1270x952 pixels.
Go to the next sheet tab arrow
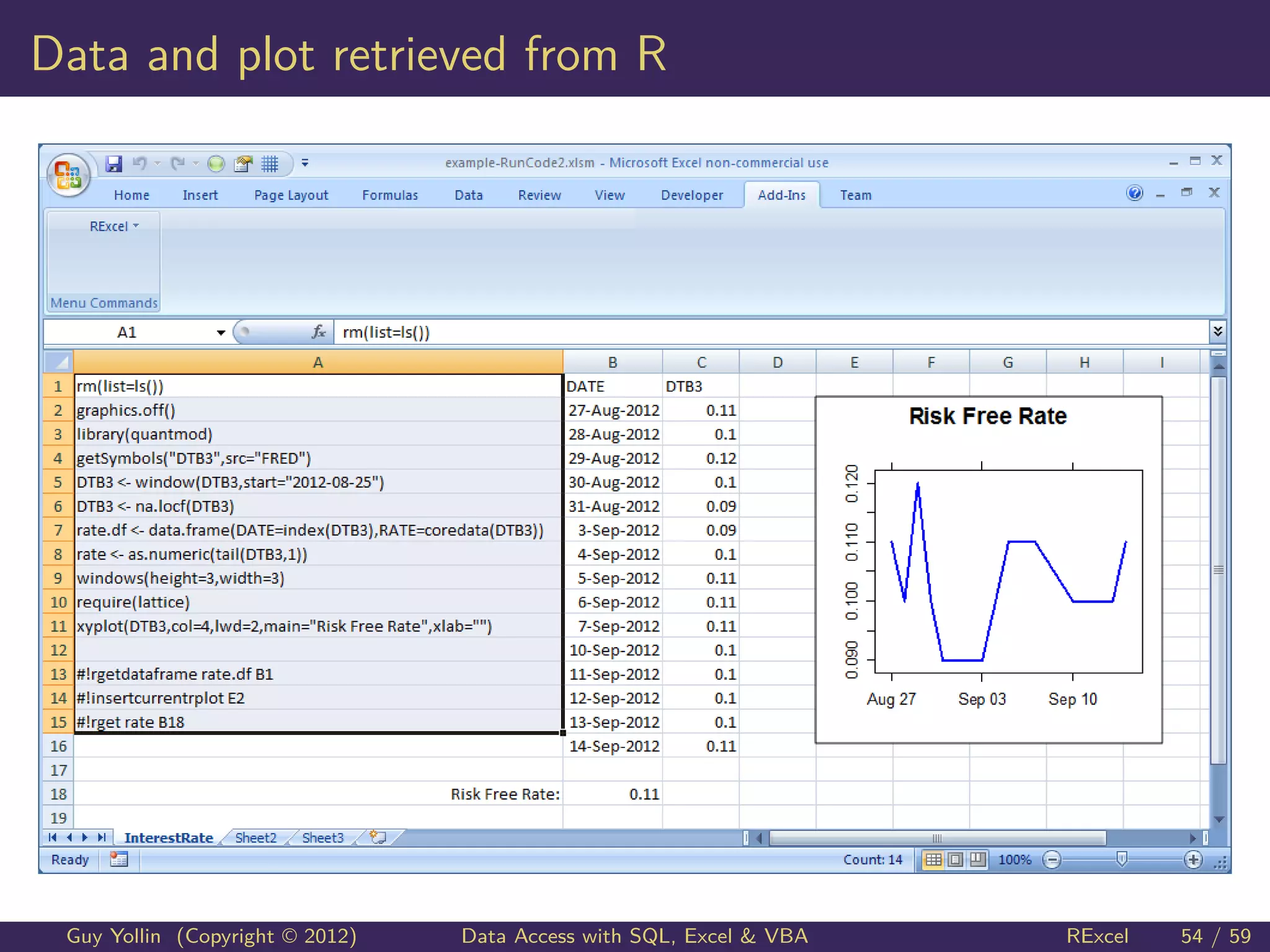point(85,837)
